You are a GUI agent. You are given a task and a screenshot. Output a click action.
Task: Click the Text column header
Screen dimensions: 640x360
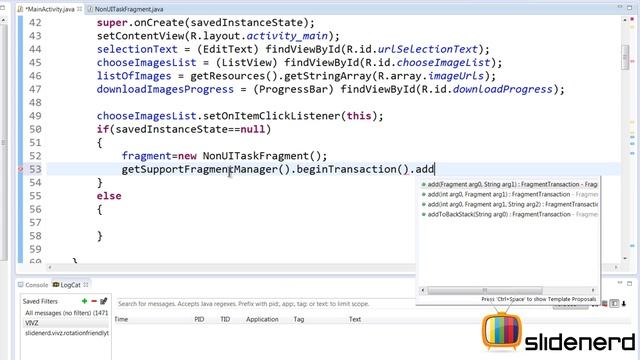pyautogui.click(x=355, y=319)
